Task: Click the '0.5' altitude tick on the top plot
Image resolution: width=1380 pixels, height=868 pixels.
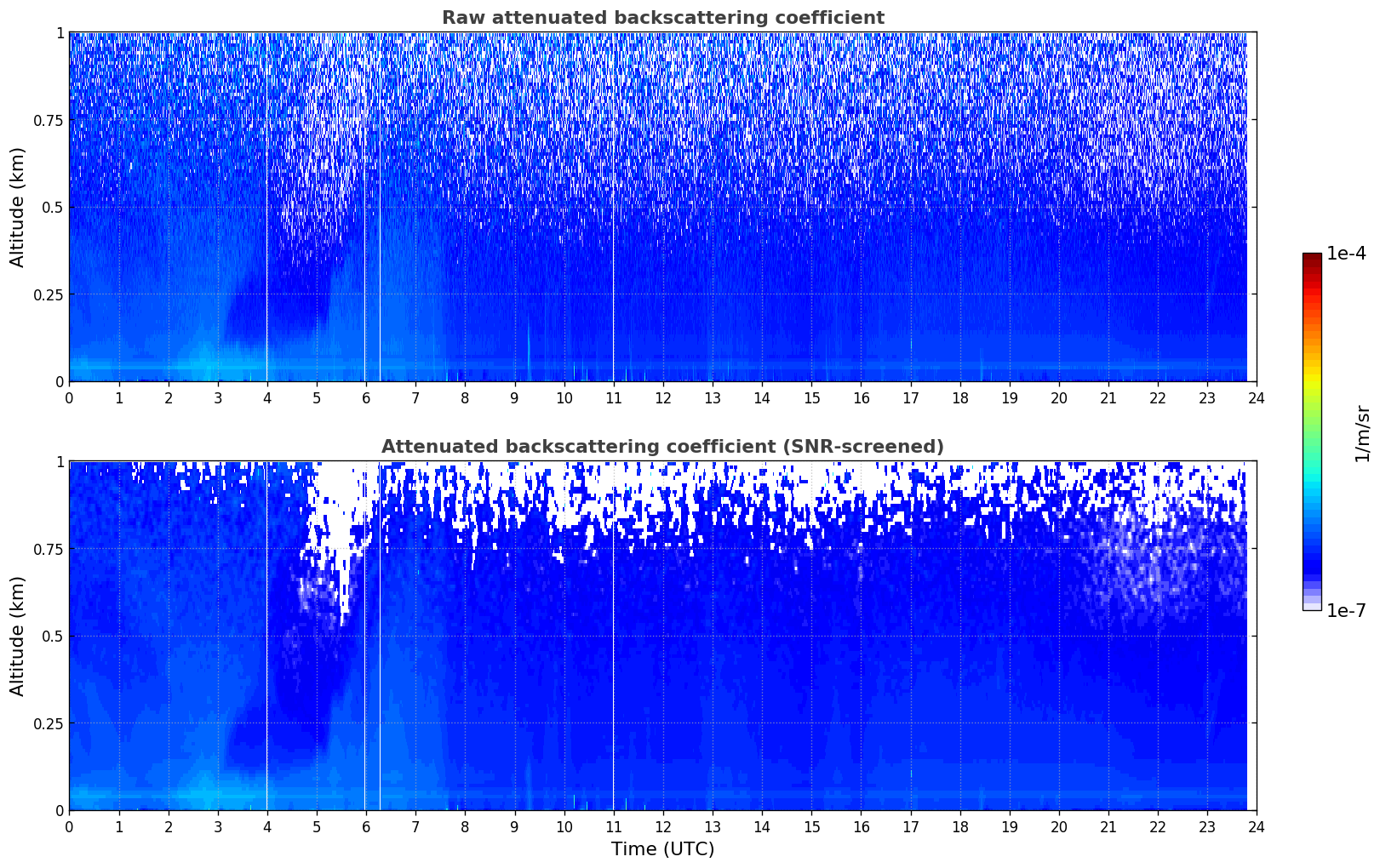Action: pyautogui.click(x=53, y=207)
